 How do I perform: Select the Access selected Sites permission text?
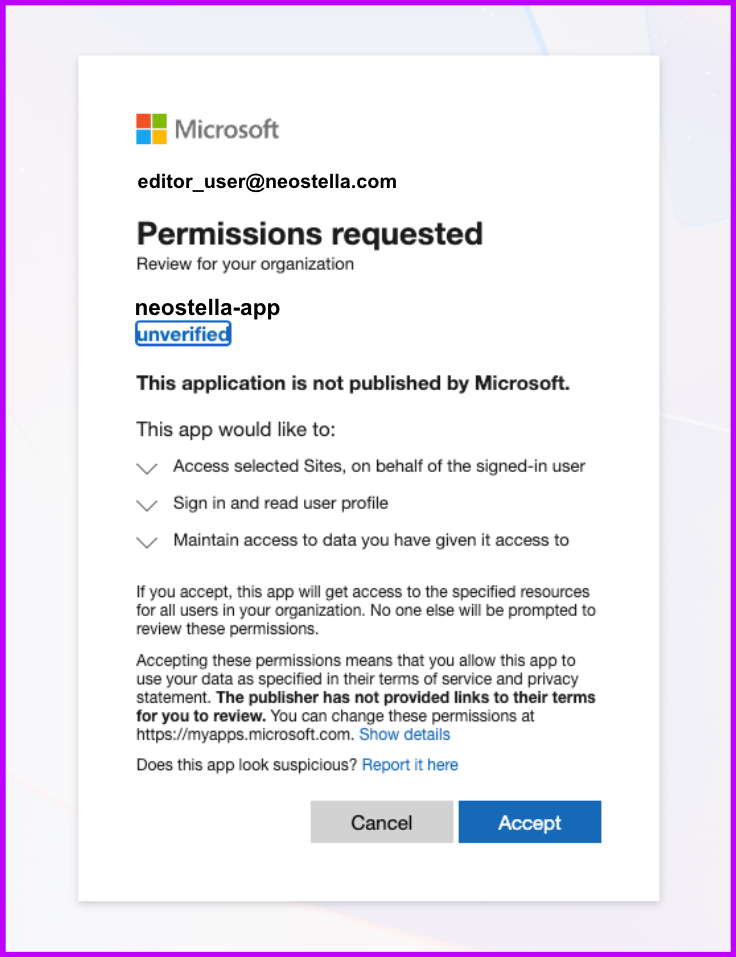[x=379, y=466]
